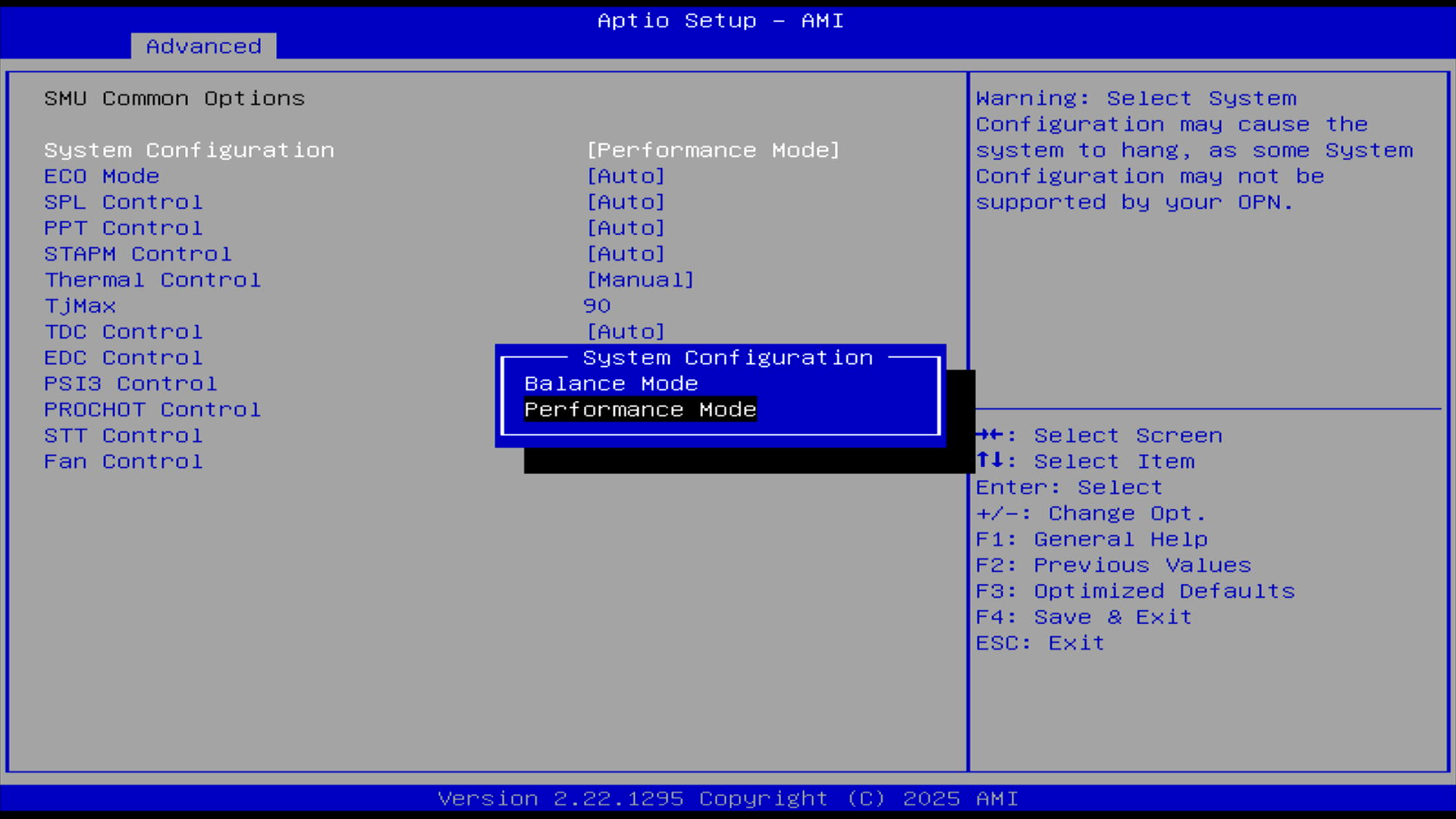Select the EDC Control item
Screen dimensions: 1456x819
(x=123, y=358)
